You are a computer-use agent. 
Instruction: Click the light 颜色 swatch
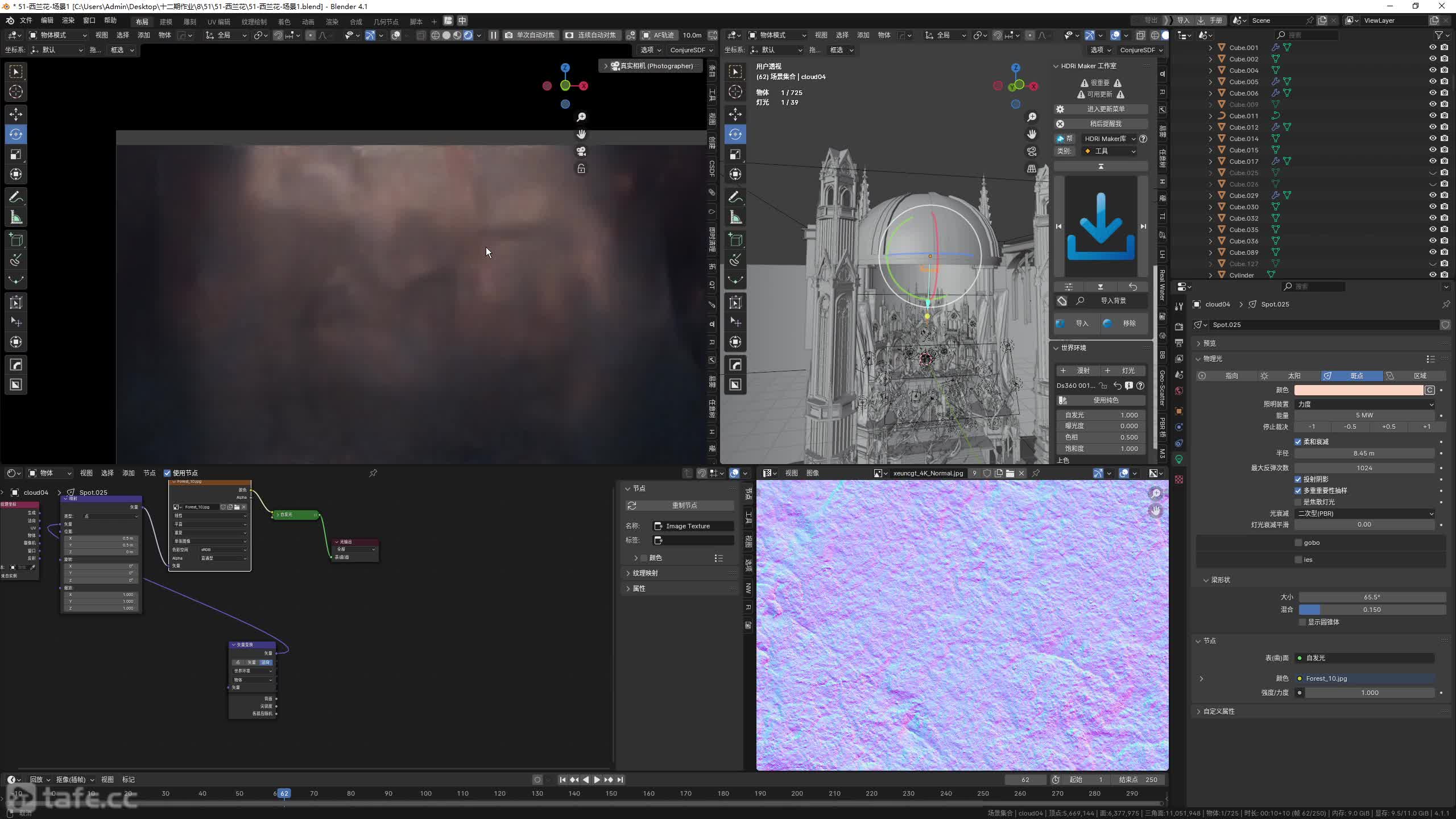click(1358, 390)
